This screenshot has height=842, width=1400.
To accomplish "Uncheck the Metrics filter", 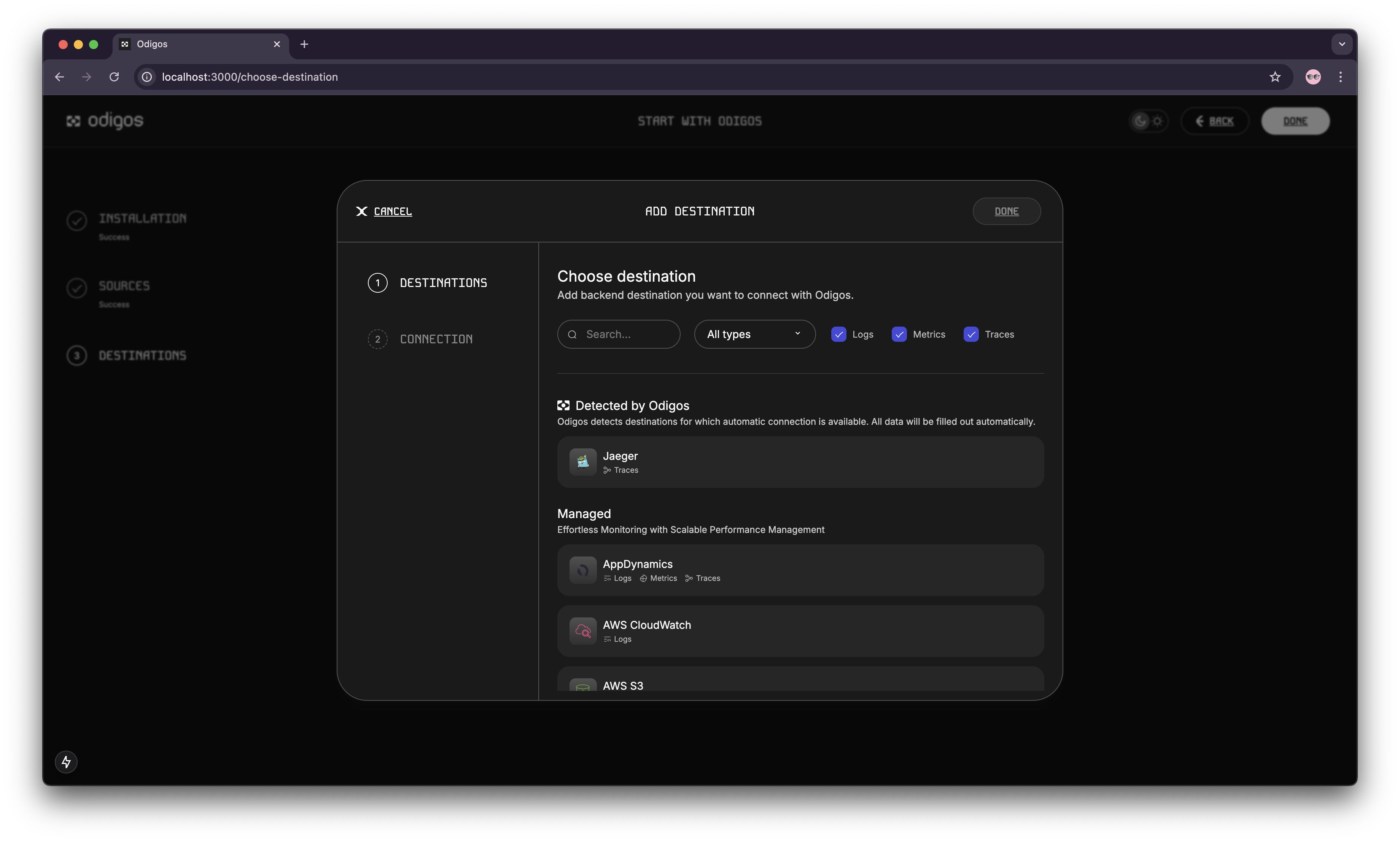I will [899, 334].
